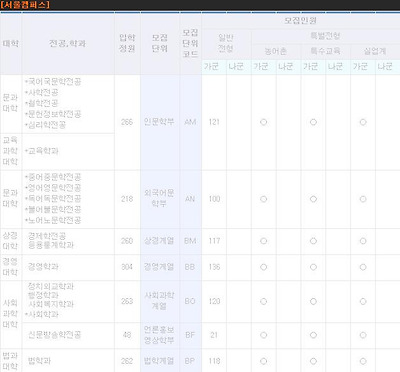Select the 교육과학대학 cell
This screenshot has width=400, height=372.
click(10, 151)
